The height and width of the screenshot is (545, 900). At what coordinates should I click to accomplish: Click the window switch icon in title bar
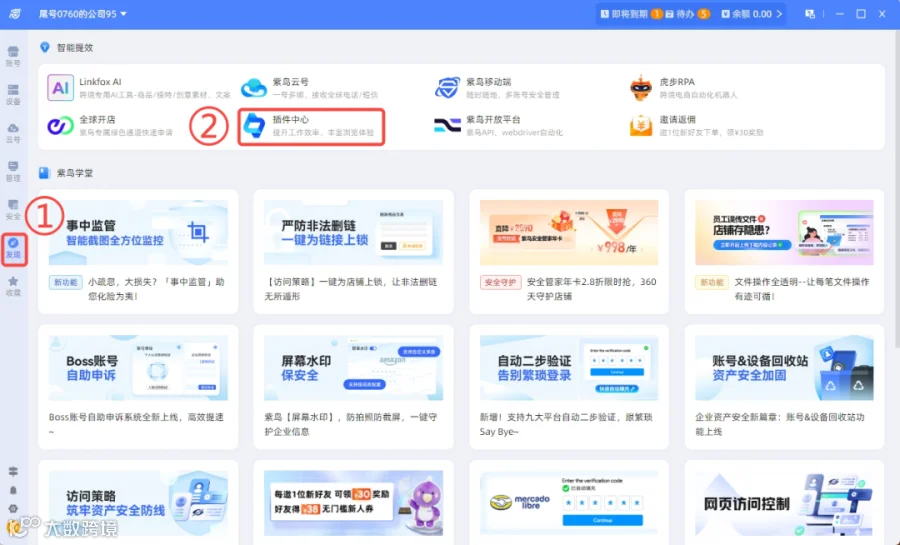(x=810, y=14)
